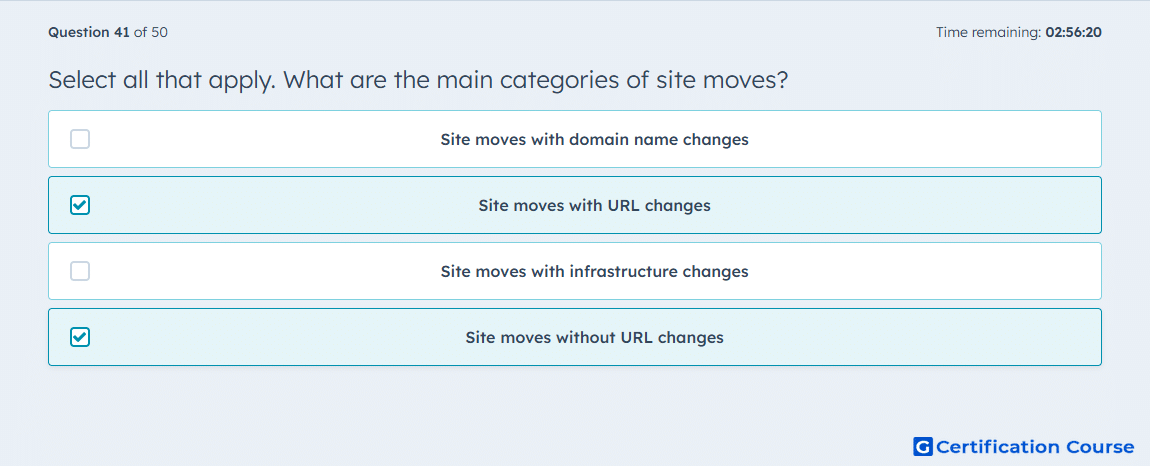1150x466 pixels.
Task: Click the 'Time remaining:' label
Action: pyautogui.click(x=989, y=32)
